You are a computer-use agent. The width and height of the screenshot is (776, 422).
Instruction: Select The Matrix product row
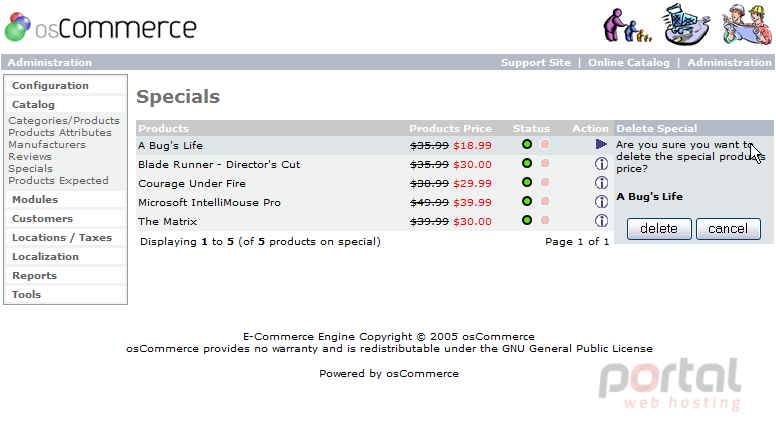[375, 221]
